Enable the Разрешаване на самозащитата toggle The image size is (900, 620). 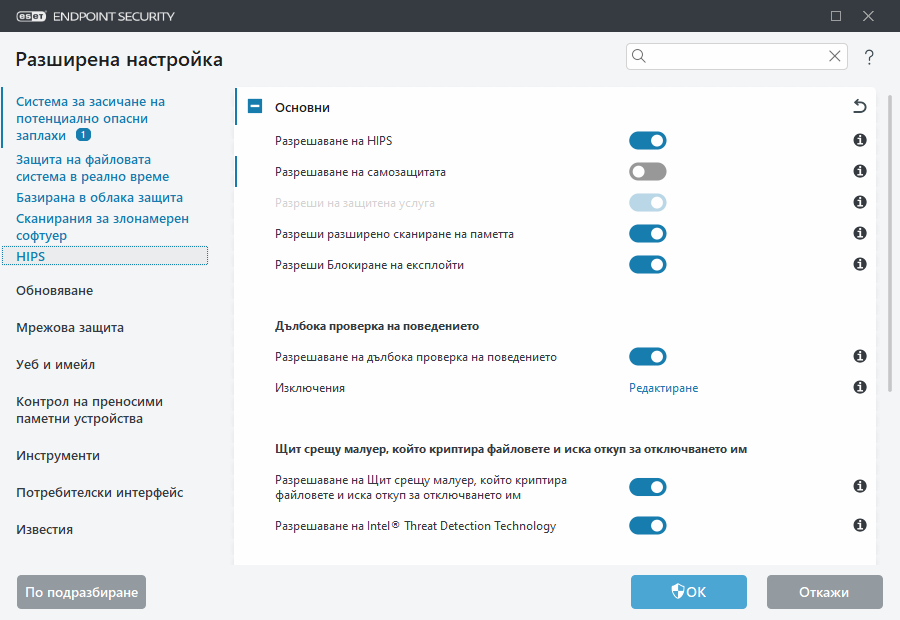point(647,172)
